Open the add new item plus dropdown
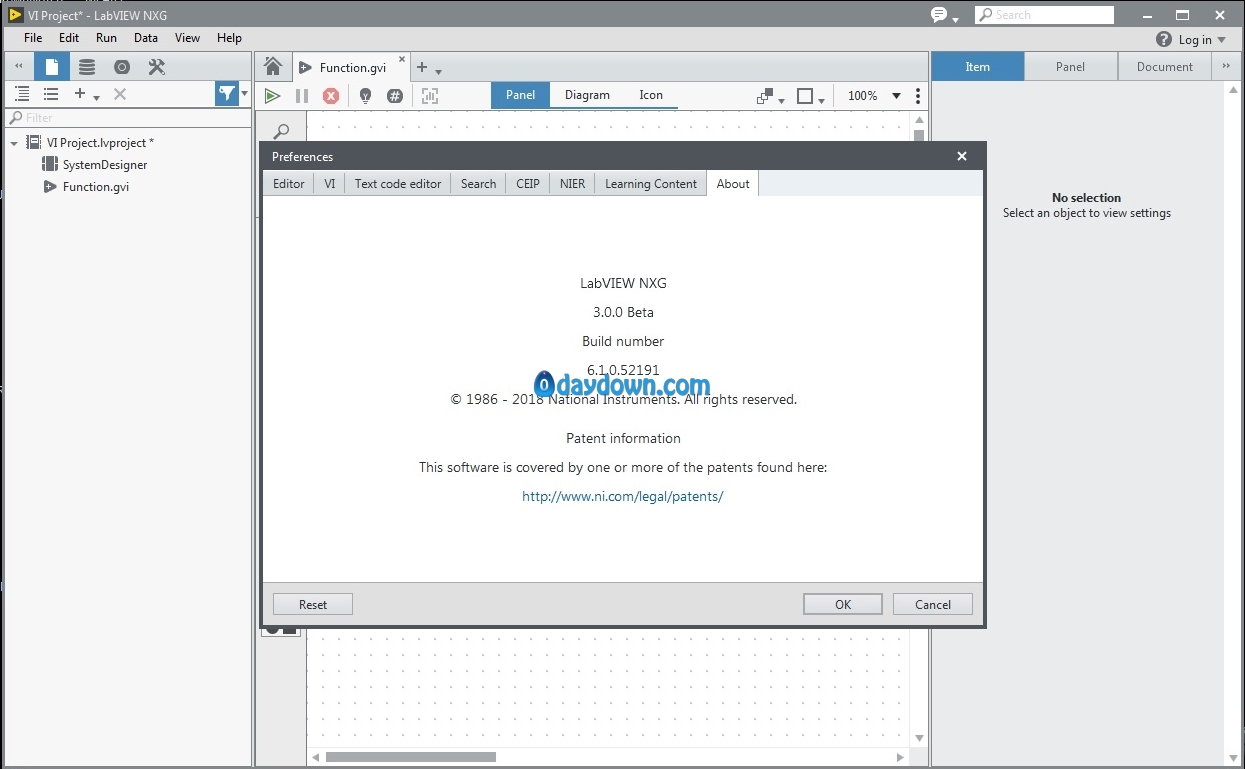1245x769 pixels. tap(87, 94)
